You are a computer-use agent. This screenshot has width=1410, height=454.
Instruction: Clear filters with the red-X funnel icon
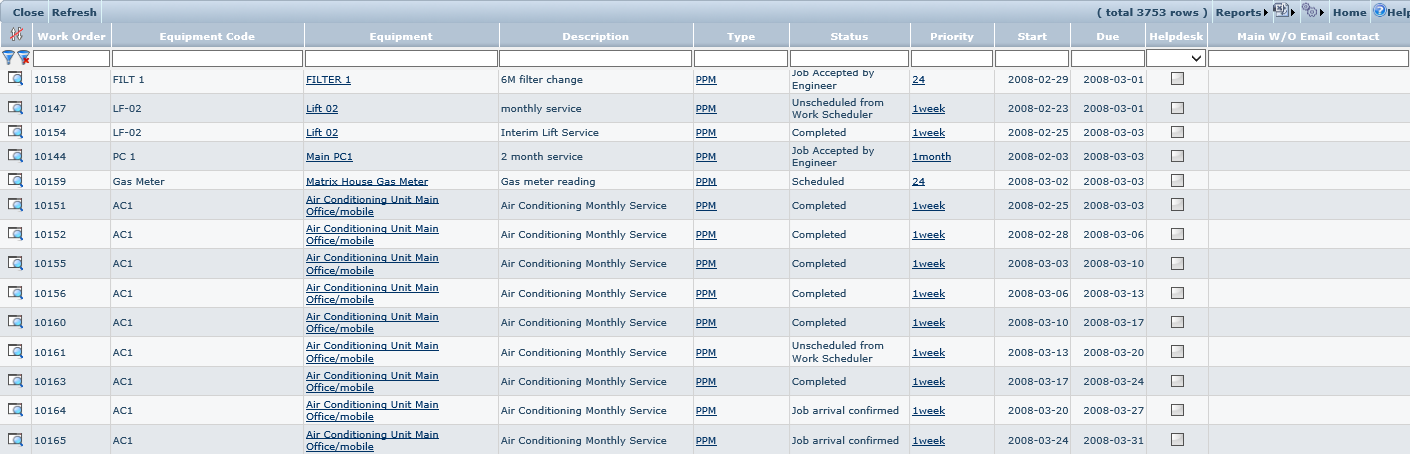[23, 58]
